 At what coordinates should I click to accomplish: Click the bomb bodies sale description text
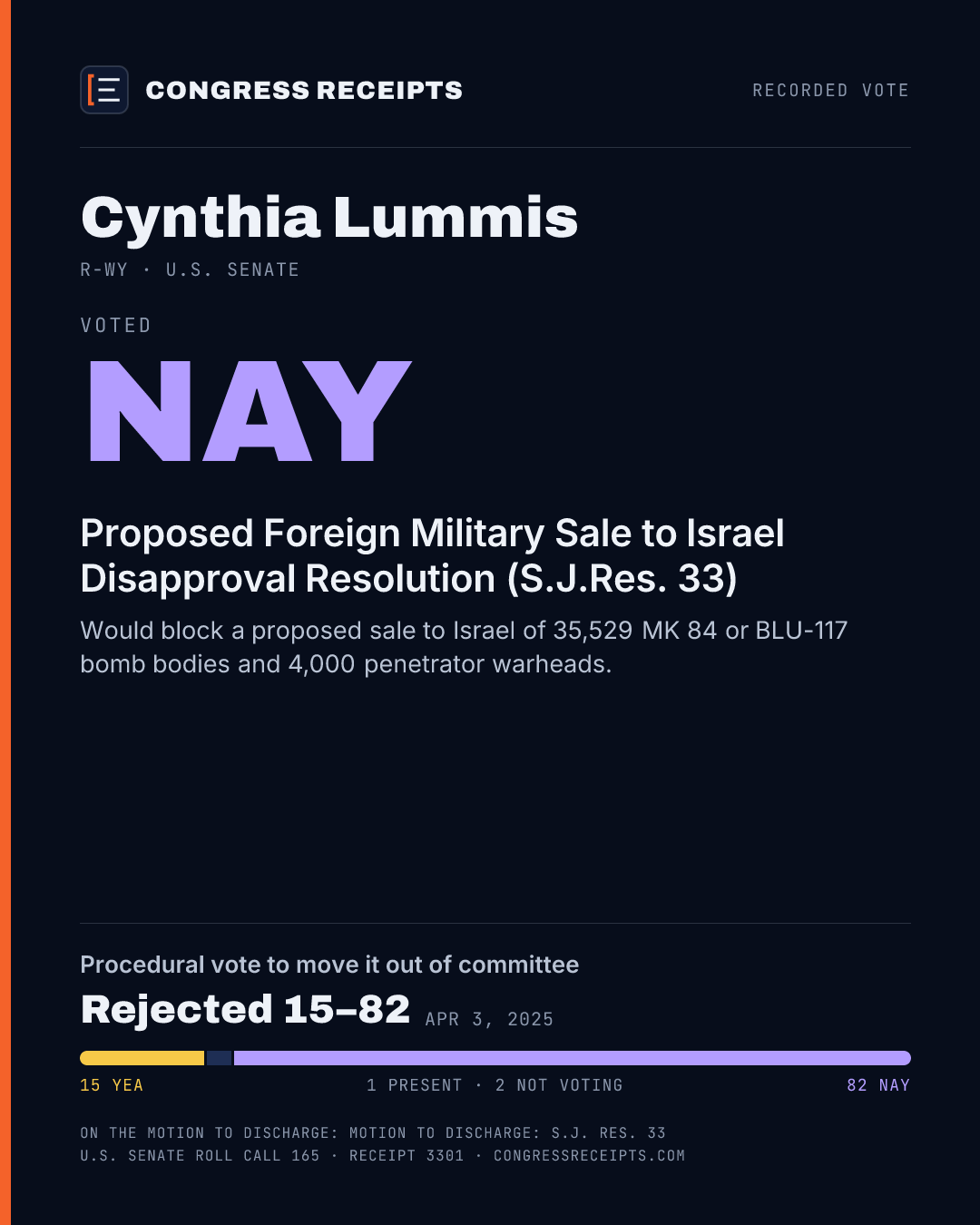click(x=464, y=647)
